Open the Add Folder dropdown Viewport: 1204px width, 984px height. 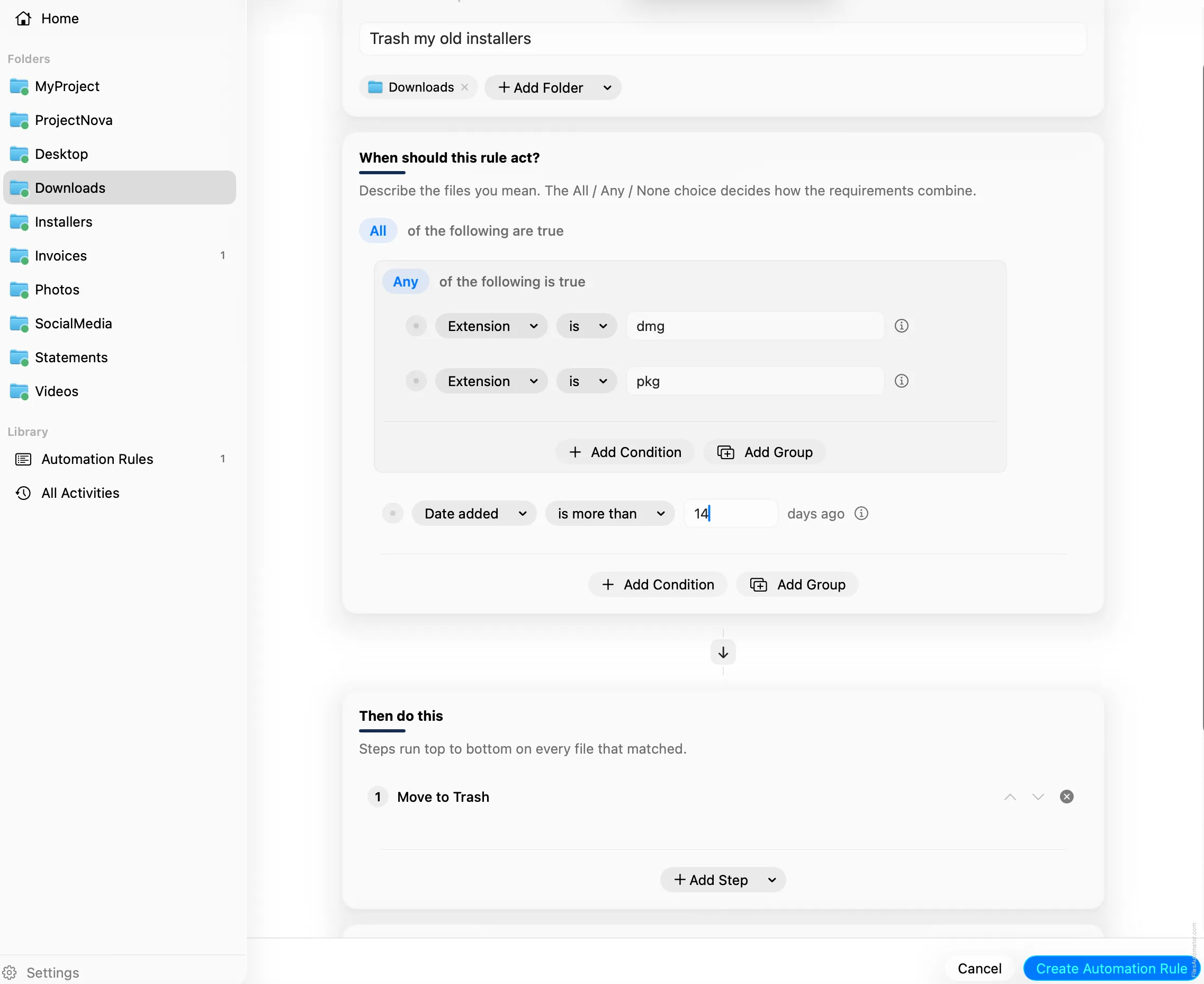click(x=553, y=88)
